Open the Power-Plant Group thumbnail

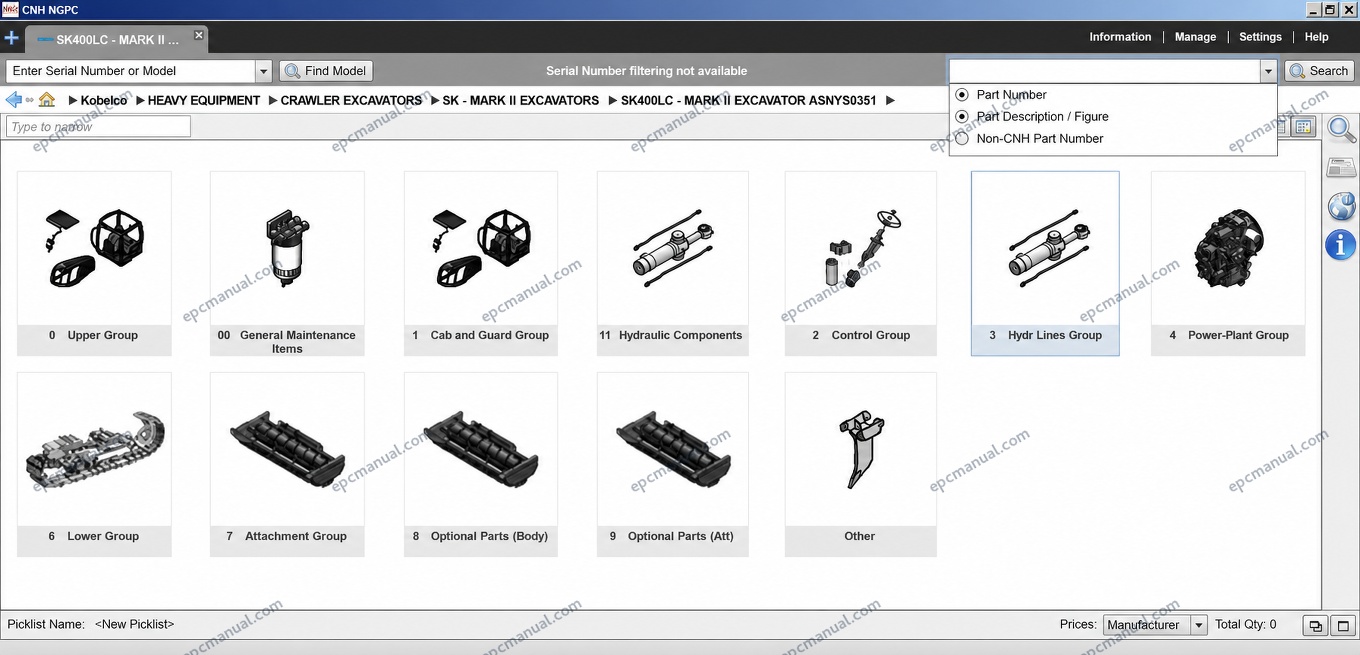click(x=1228, y=263)
